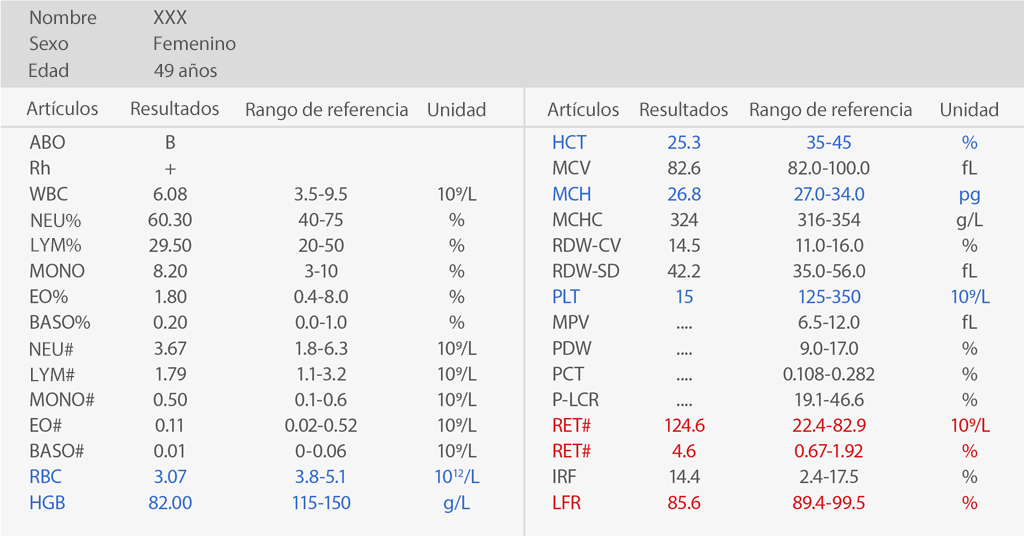Click the Sexo value Femenino
The image size is (1024, 536).
pos(195,44)
